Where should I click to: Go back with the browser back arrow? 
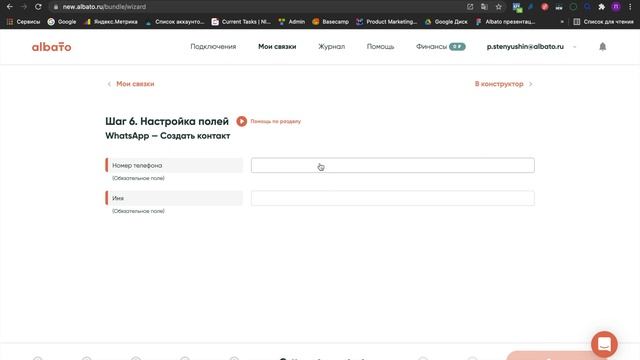click(x=9, y=7)
